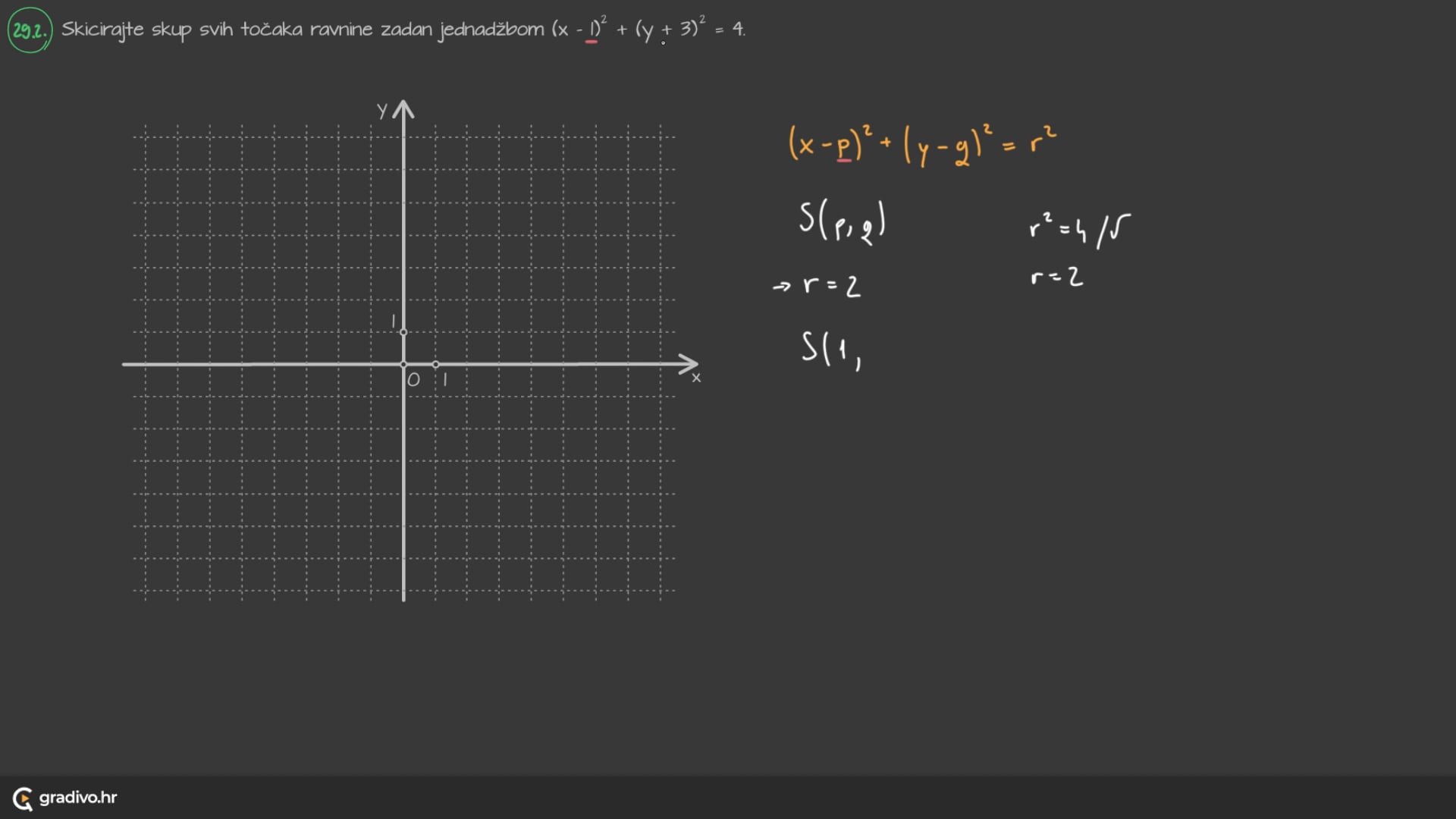Click the unfinished S(1, expression

pos(832,350)
